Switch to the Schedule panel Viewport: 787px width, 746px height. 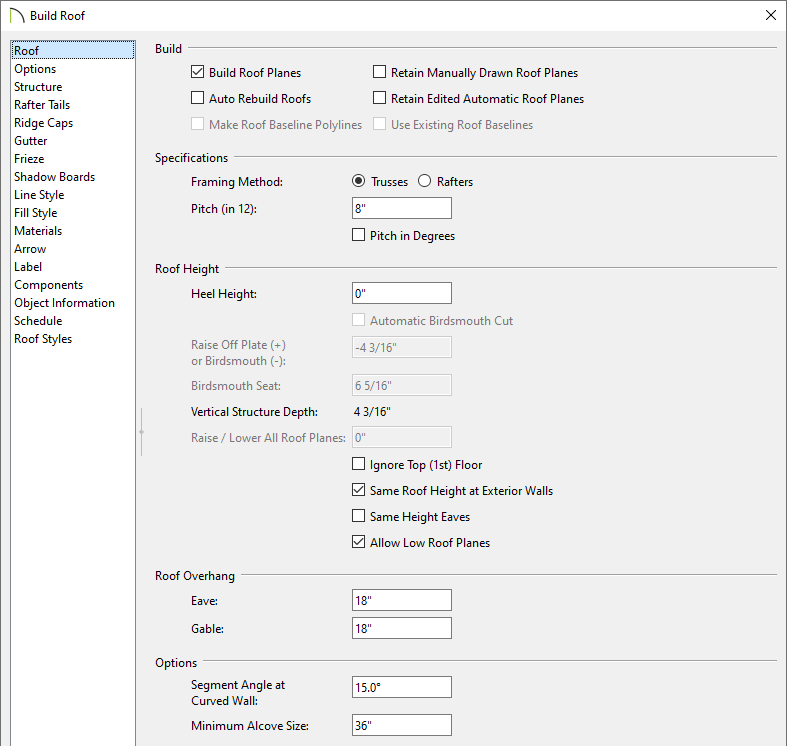coord(38,321)
